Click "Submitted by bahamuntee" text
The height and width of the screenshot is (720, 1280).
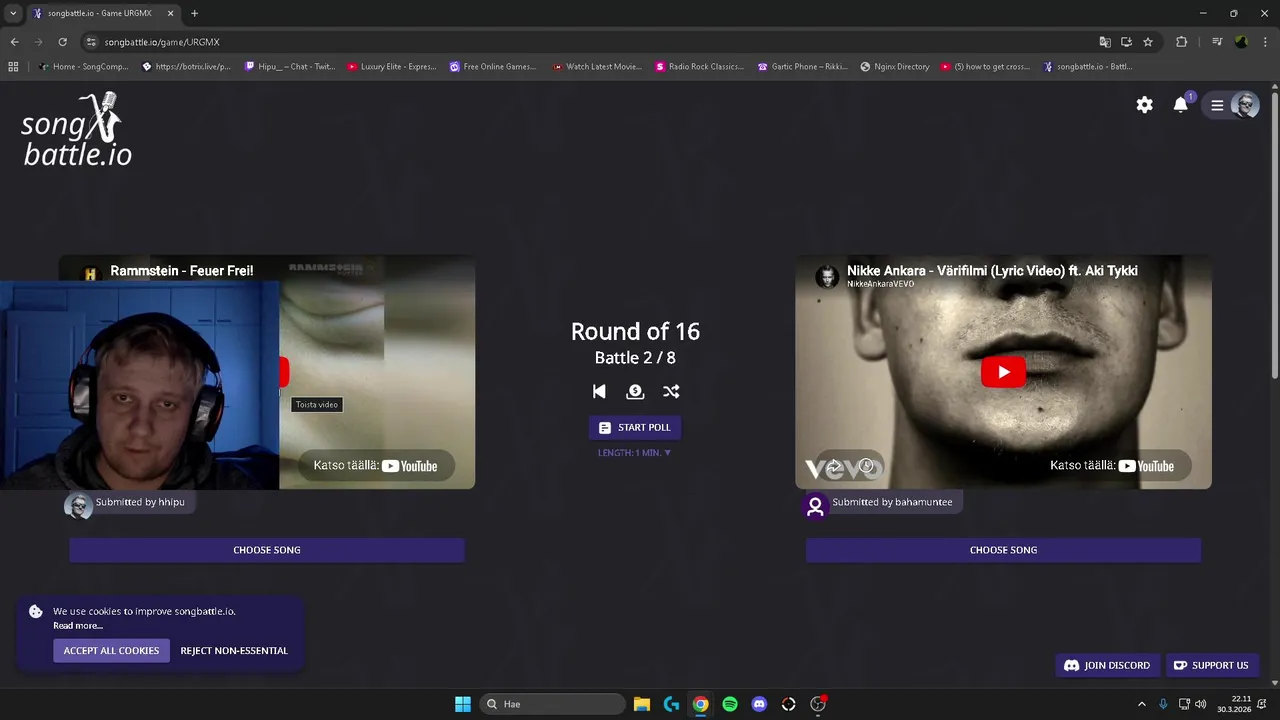(892, 502)
